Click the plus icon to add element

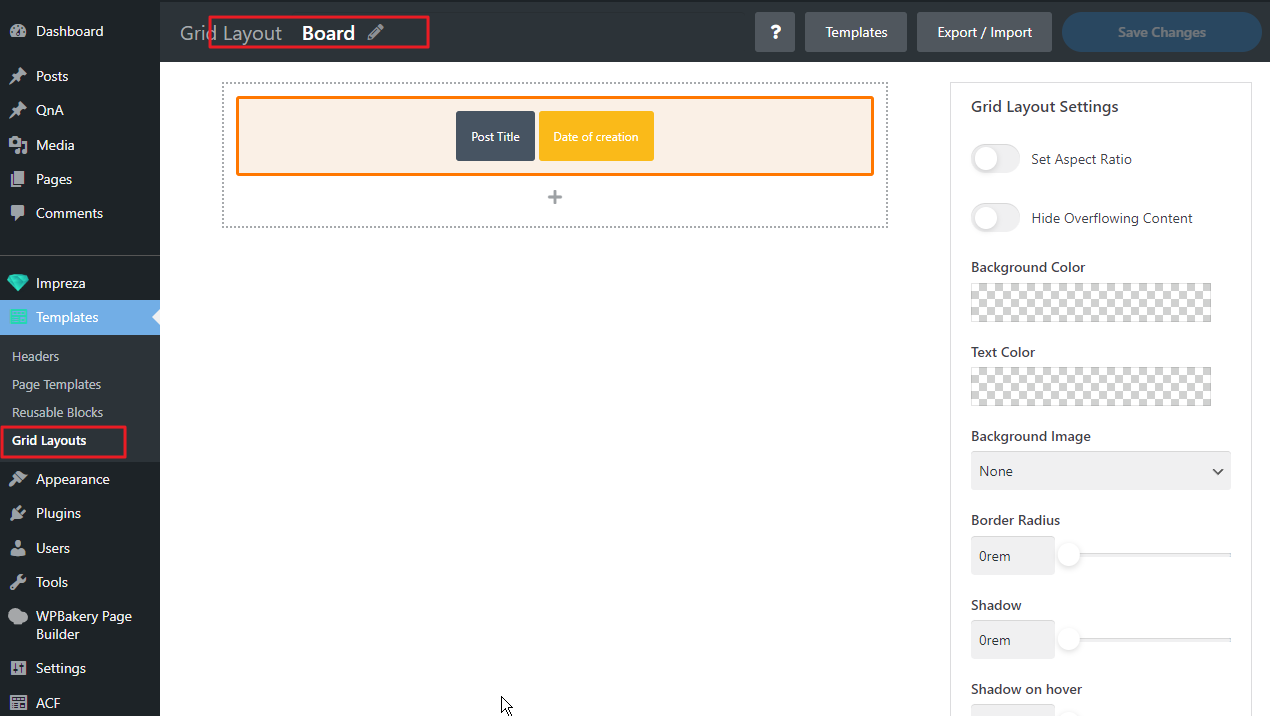[555, 197]
